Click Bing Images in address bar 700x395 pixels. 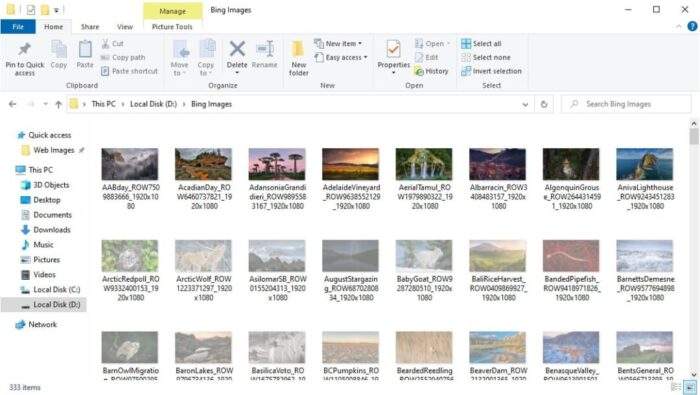coord(211,104)
